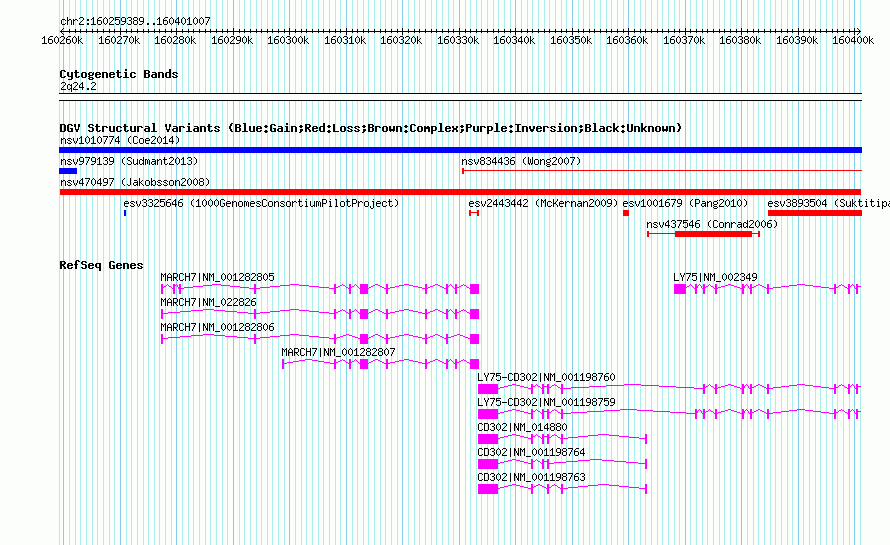Click the esv3325646 1000GenomesConsortiumPilotProject label
Screen dimensions: 890x545
click(x=261, y=203)
